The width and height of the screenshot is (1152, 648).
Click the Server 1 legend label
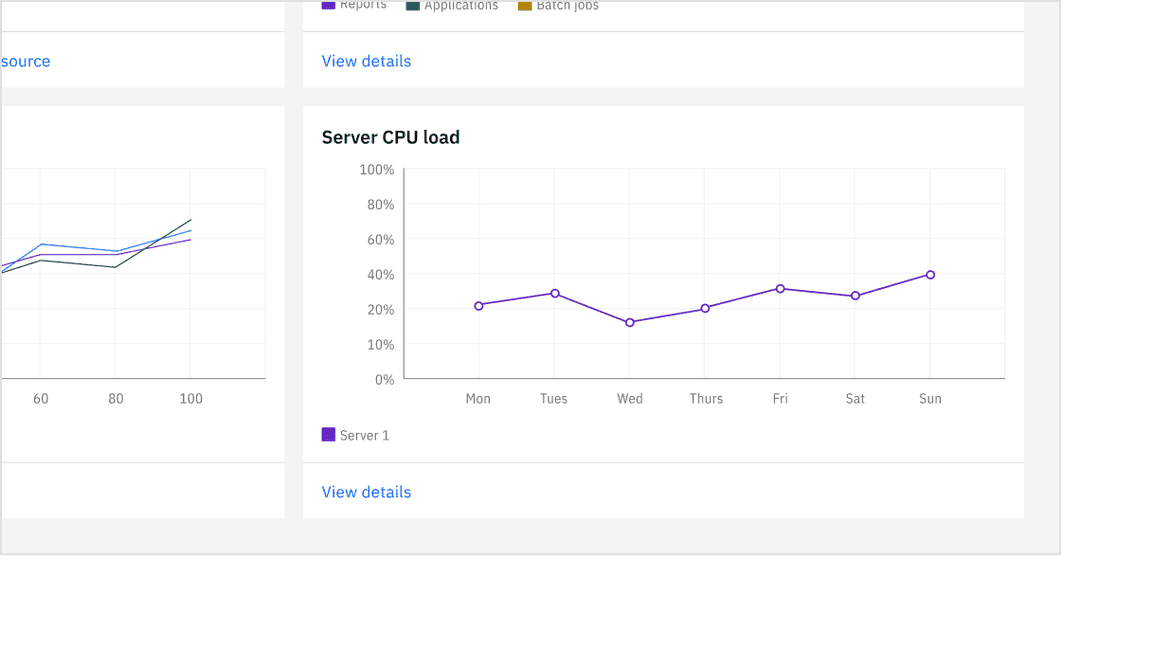coord(365,436)
